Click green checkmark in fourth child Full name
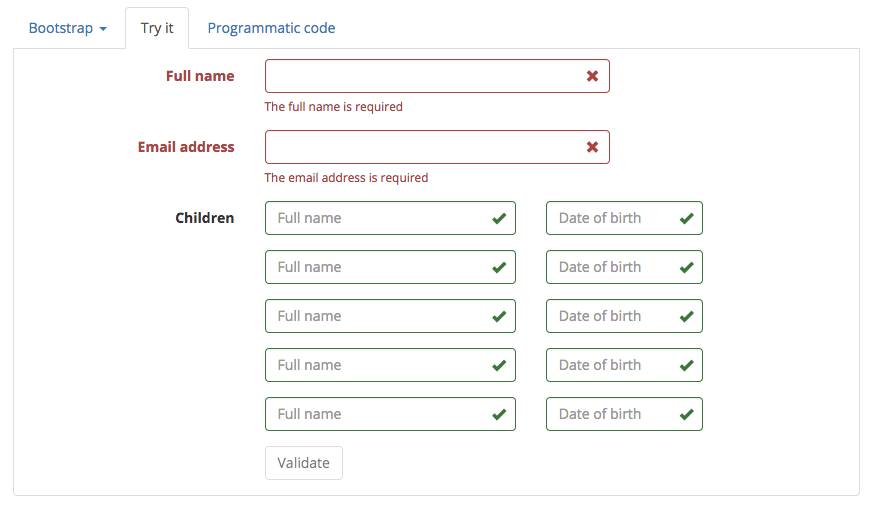This screenshot has height=507, width=874. click(x=499, y=365)
